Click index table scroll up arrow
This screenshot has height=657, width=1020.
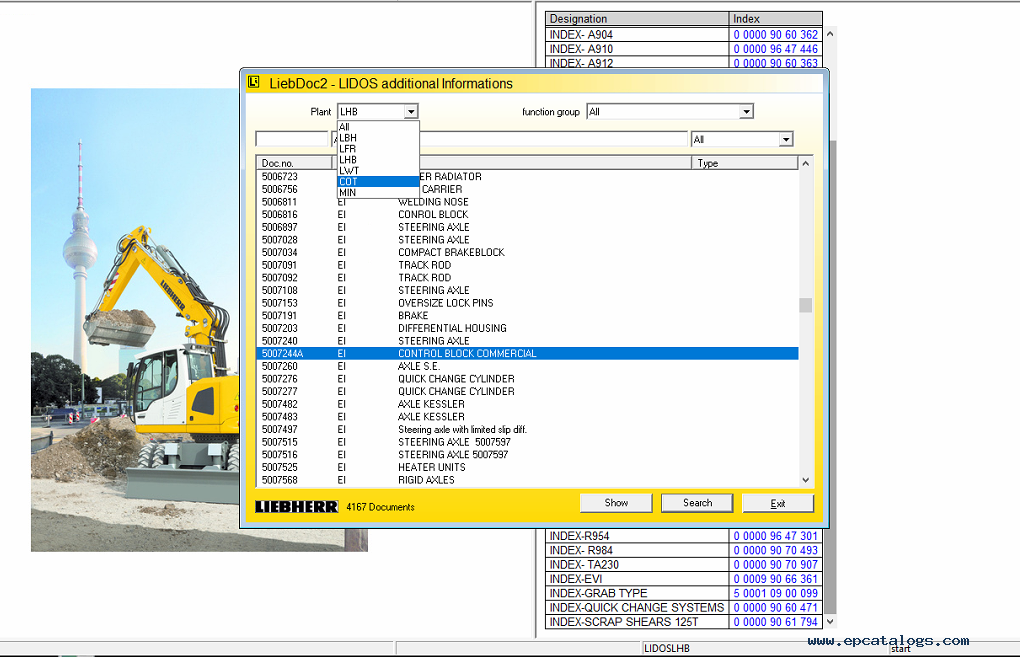[830, 34]
